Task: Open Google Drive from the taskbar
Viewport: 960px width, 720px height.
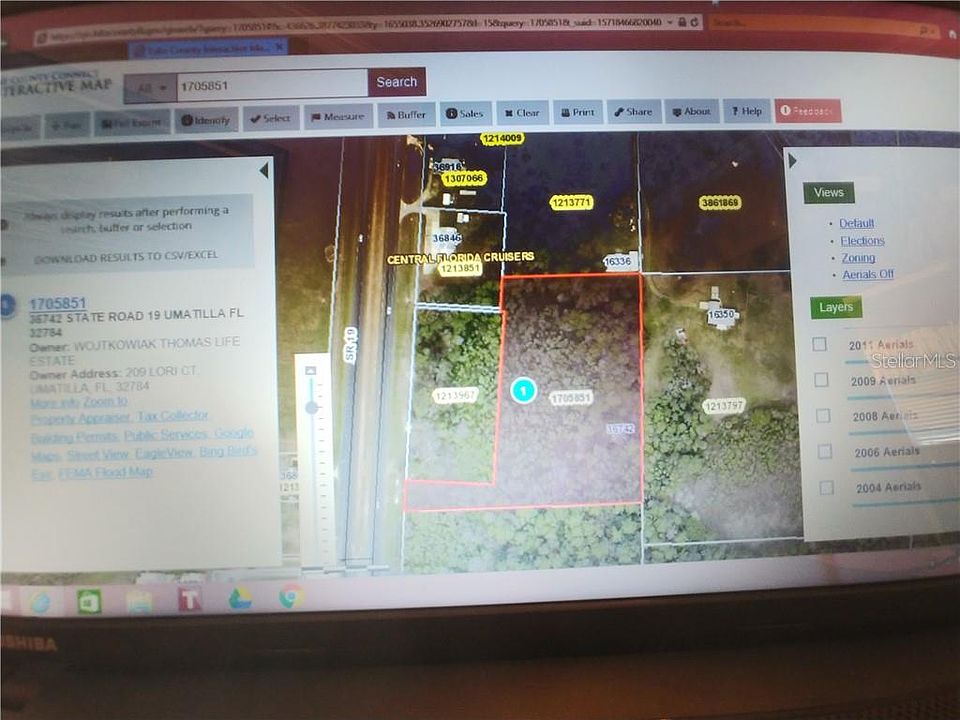Action: pos(241,598)
